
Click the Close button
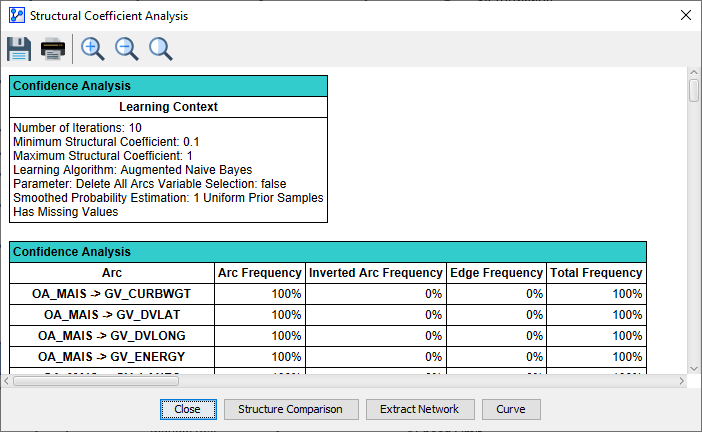[188, 409]
